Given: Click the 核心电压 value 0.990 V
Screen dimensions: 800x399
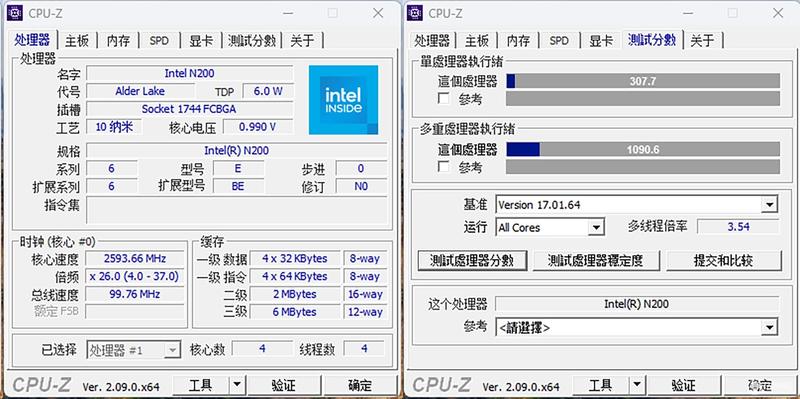Looking at the screenshot, I should (258, 127).
